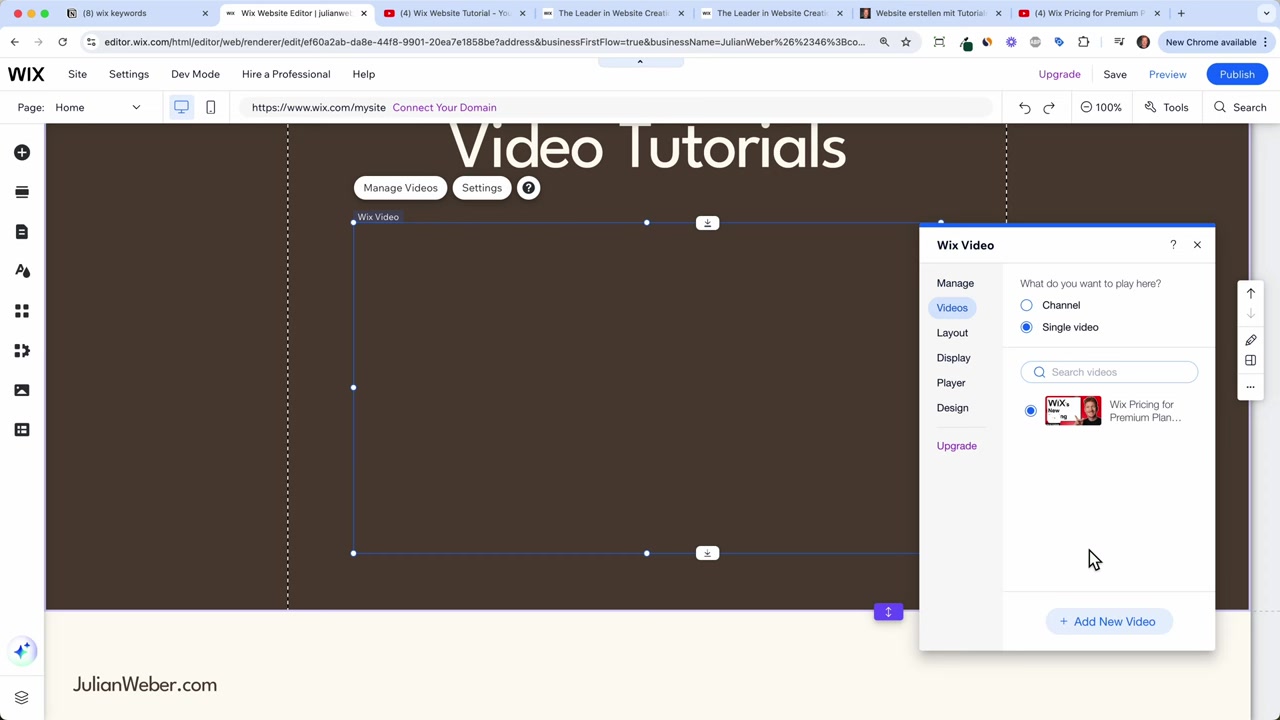This screenshot has height=720, width=1280.
Task: Open the Page Home dropdown
Action: pyautogui.click(x=99, y=107)
